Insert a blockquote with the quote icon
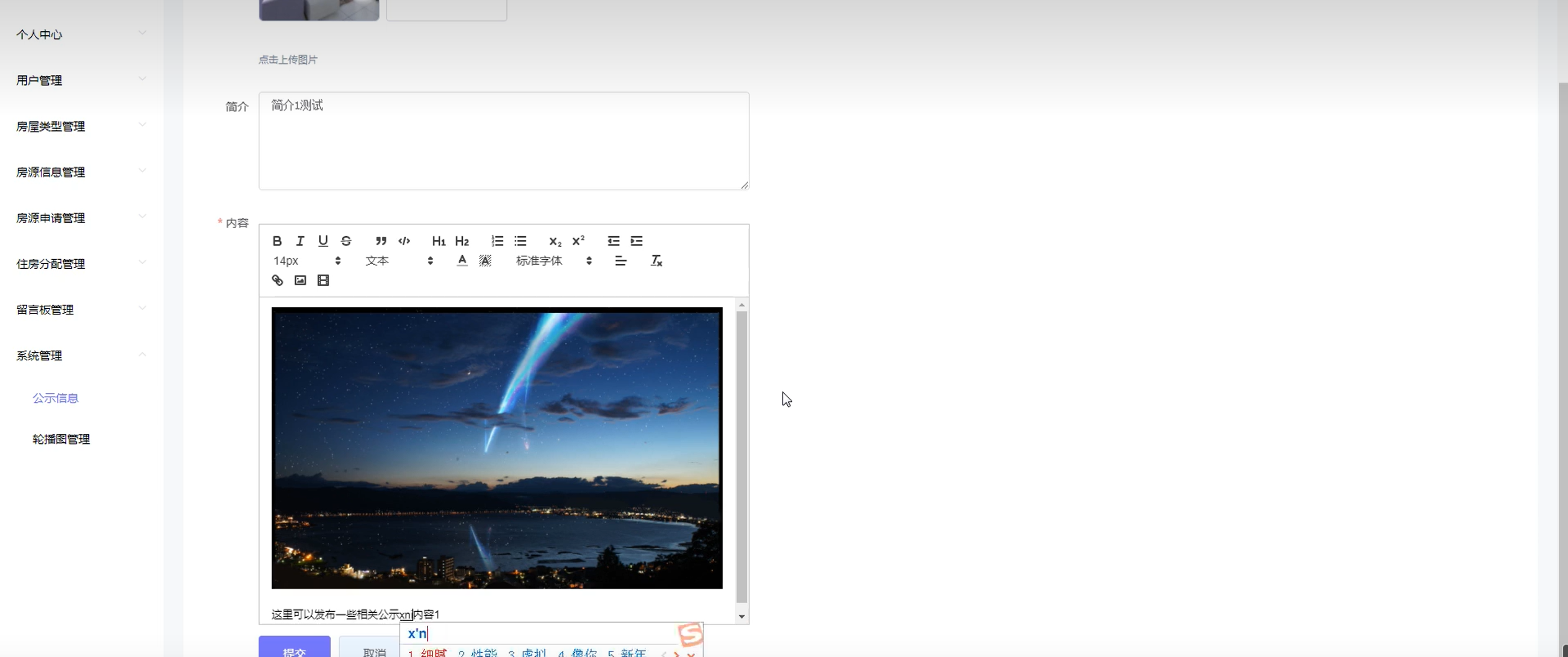The image size is (1568, 657). (381, 241)
